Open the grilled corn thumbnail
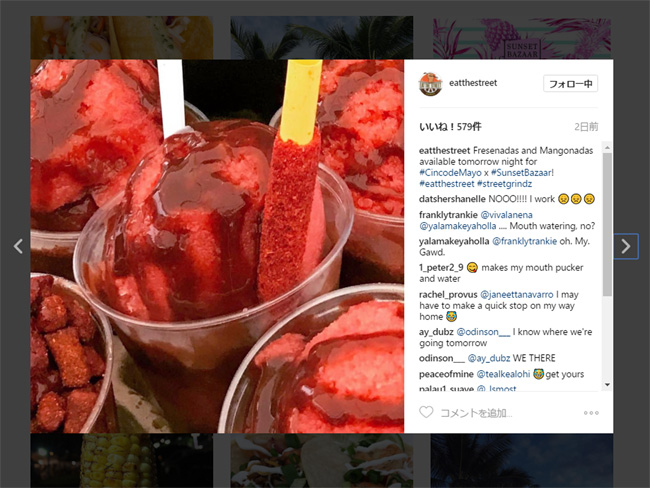650x488 pixels. coord(121,461)
